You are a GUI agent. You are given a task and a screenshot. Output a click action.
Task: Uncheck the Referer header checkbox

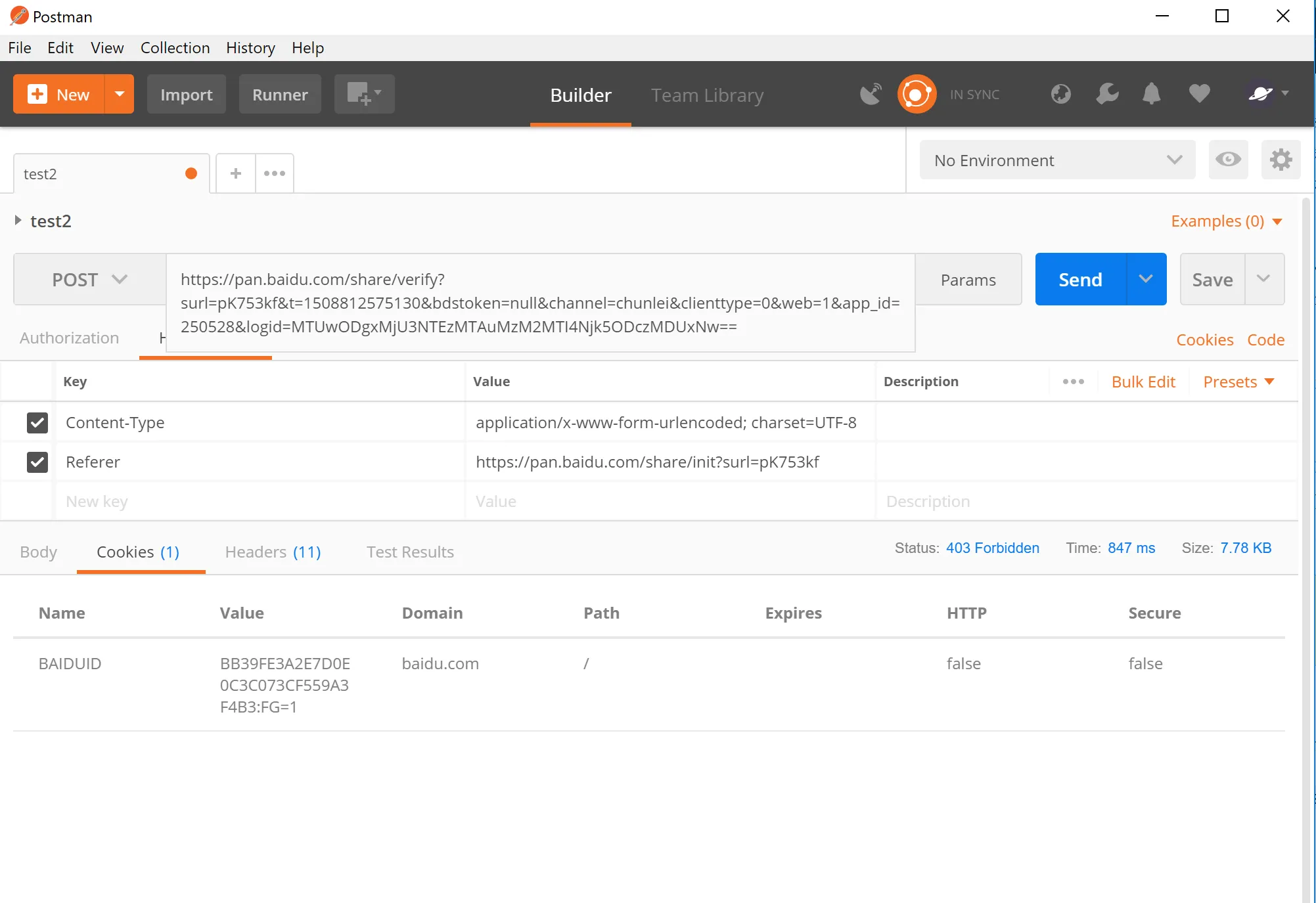point(37,462)
